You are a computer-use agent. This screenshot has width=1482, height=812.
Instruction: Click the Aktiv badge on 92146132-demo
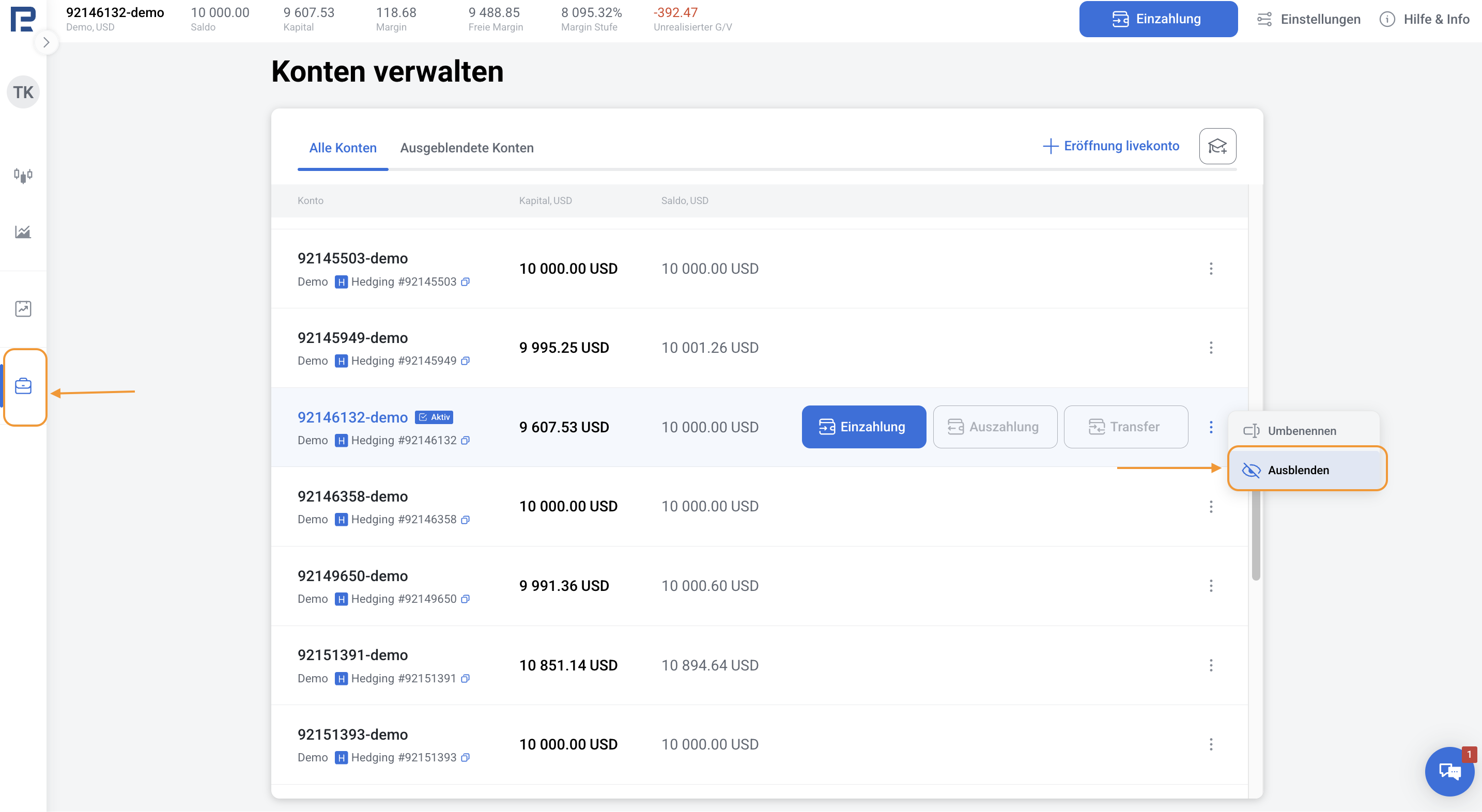tap(435, 417)
